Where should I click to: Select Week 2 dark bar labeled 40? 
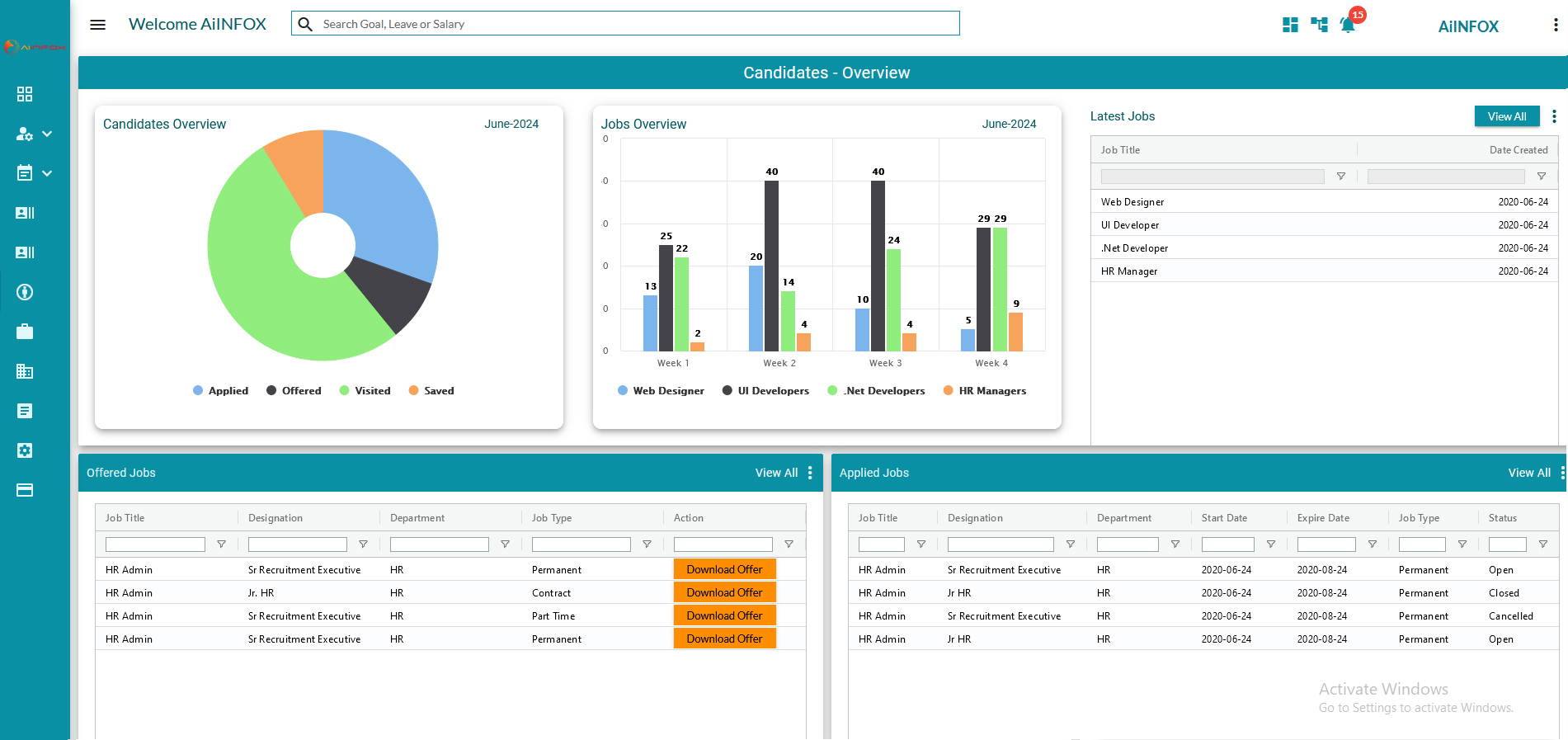(771, 266)
